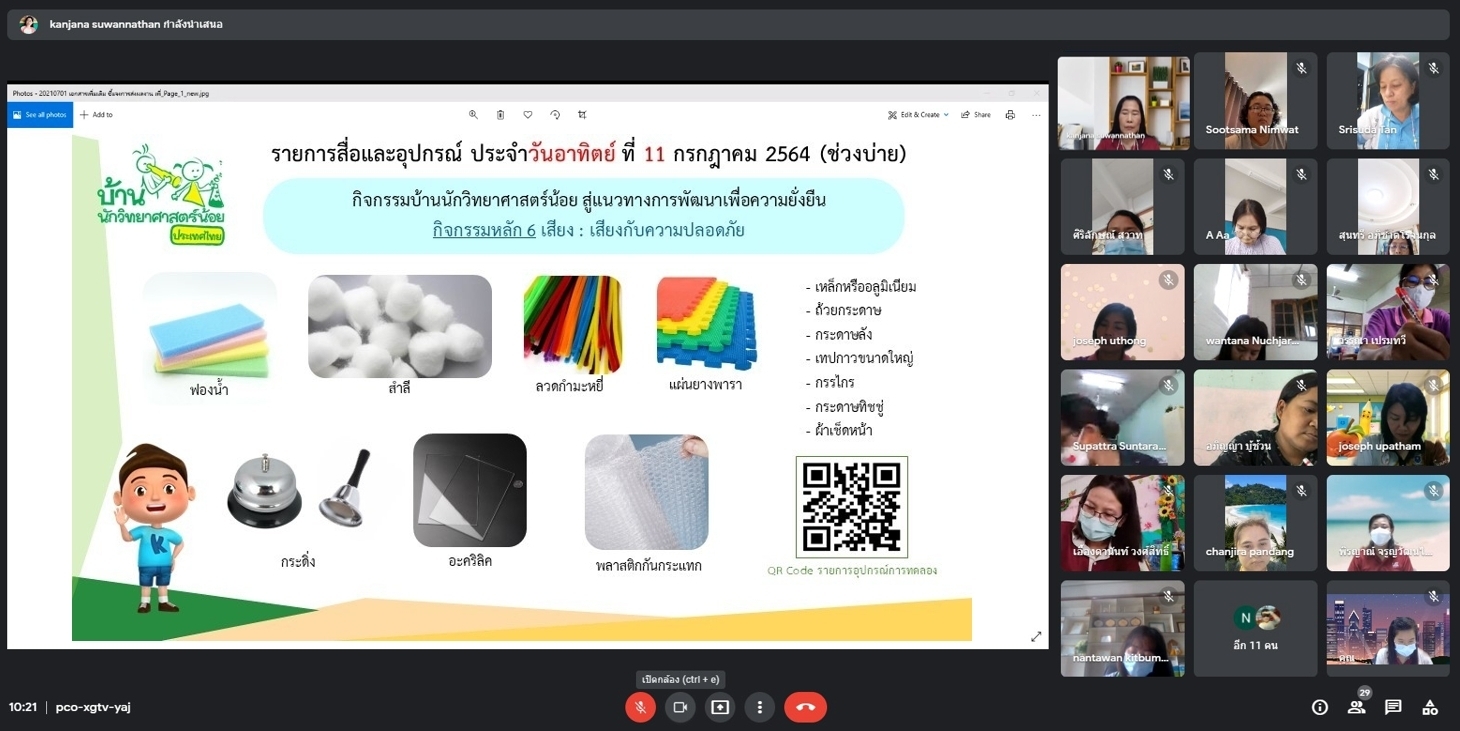Click zoom magnifier icon in Photos toolbar
The width and height of the screenshot is (1460, 731).
click(474, 115)
